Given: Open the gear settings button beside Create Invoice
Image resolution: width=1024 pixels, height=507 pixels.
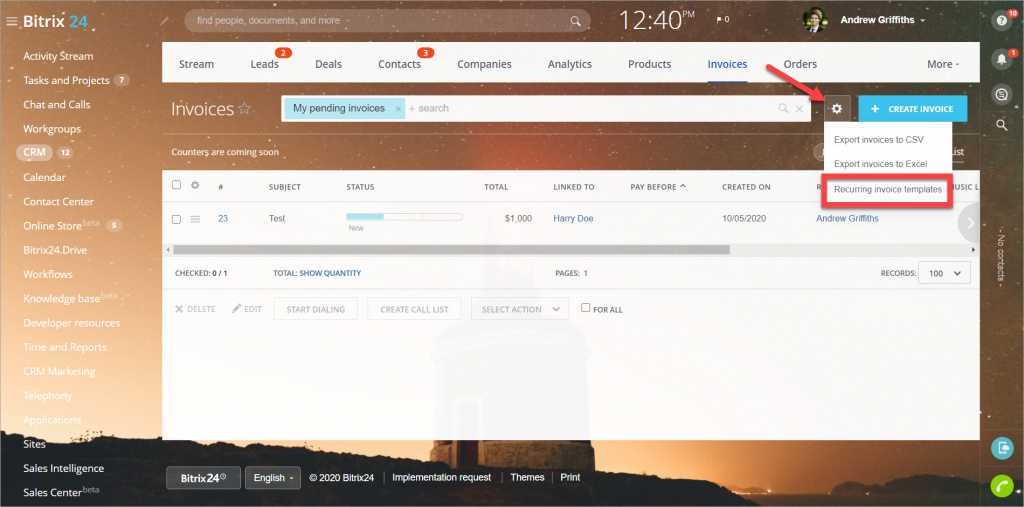Looking at the screenshot, I should 837,108.
